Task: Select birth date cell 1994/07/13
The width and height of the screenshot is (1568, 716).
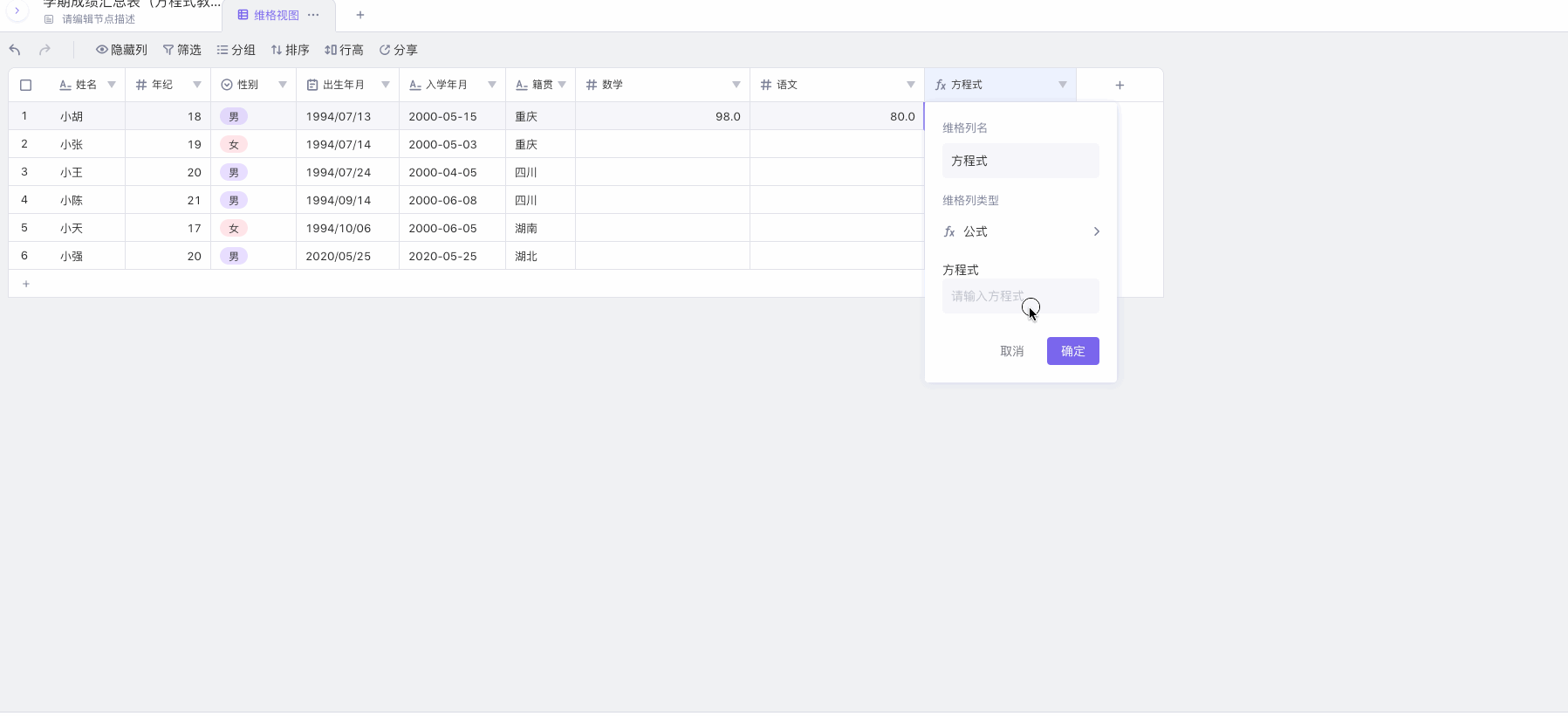Action: point(347,116)
